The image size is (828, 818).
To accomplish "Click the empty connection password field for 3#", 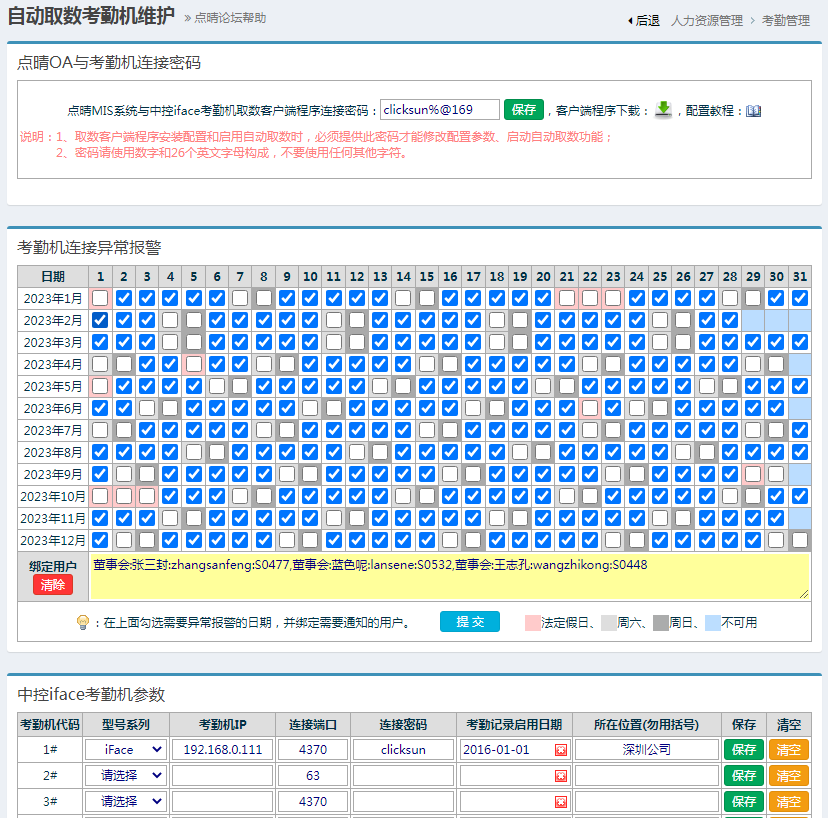I will (403, 802).
